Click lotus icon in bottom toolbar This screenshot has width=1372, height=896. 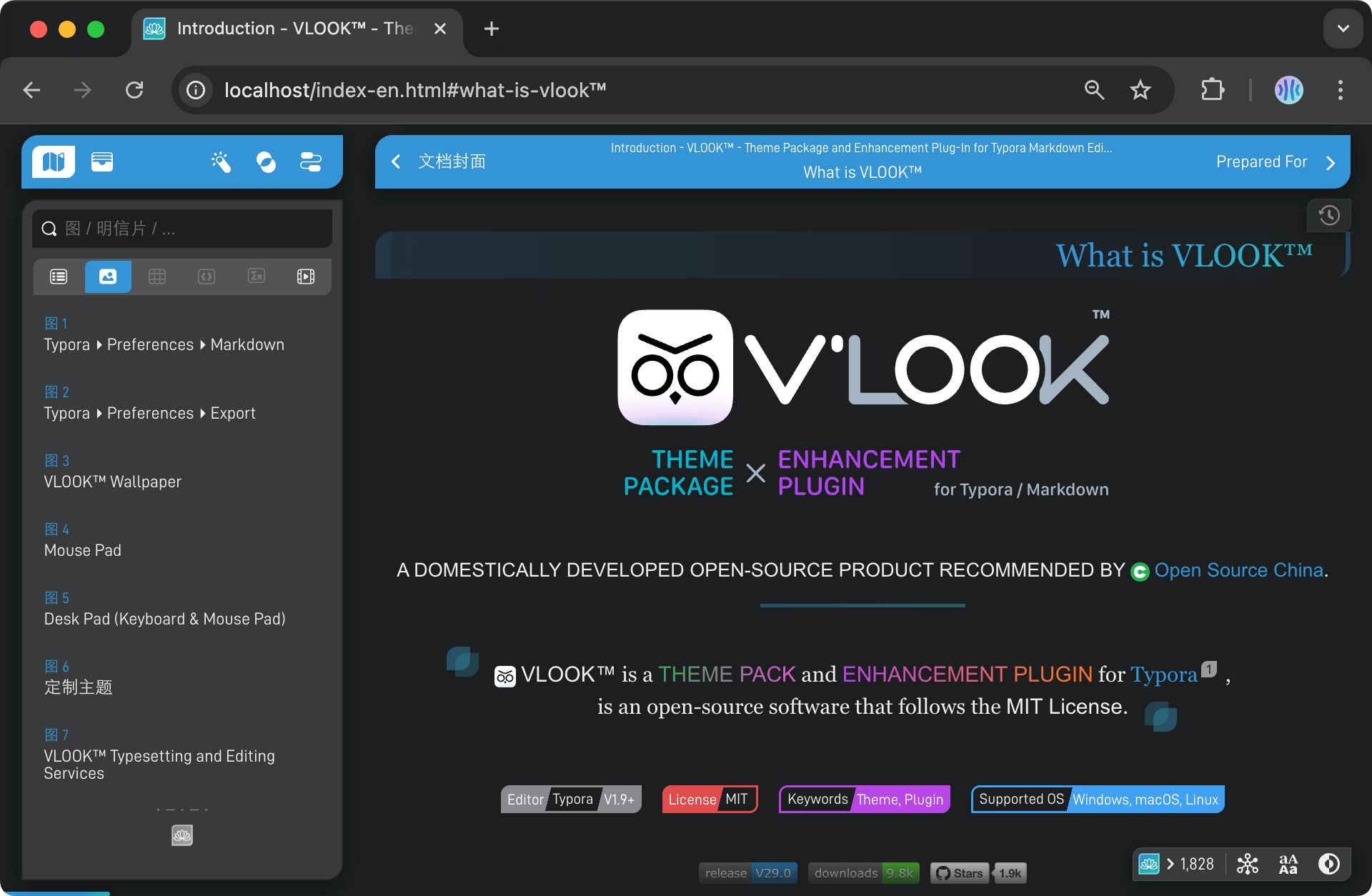[x=1149, y=865]
